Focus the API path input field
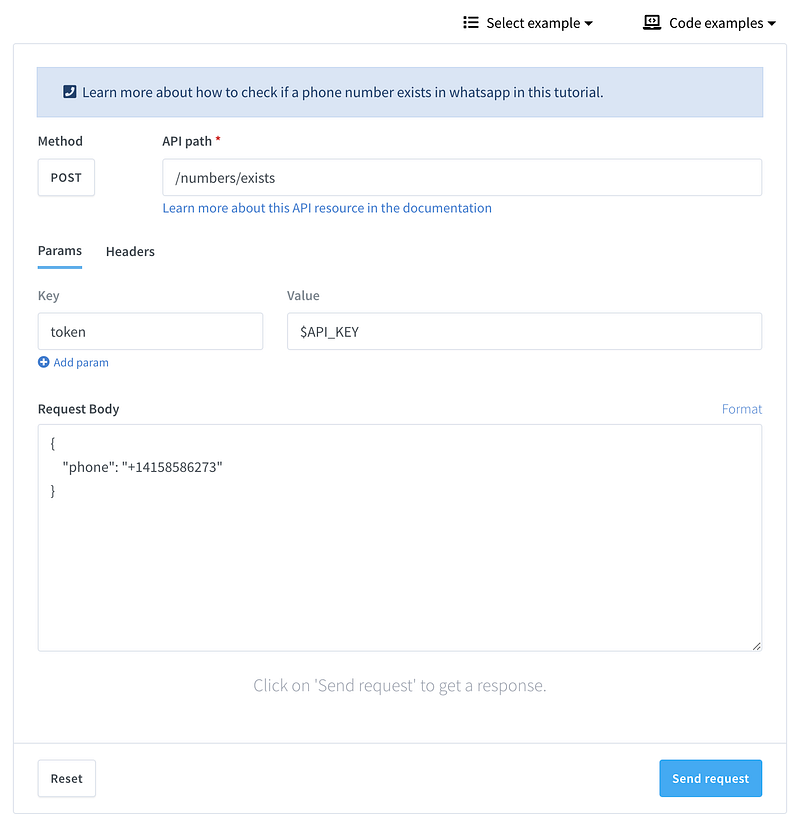800x824 pixels. click(462, 178)
